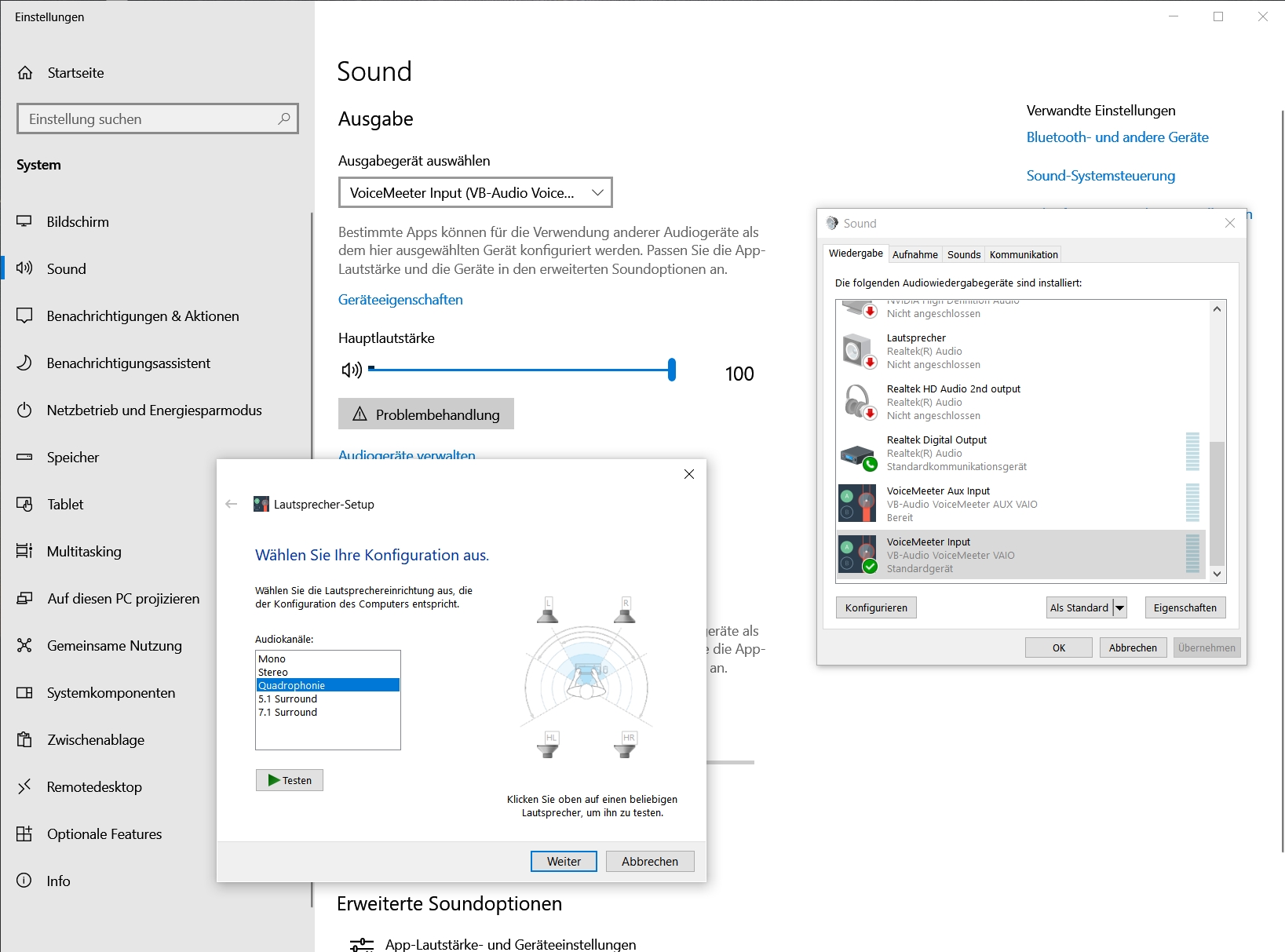1285x952 pixels.
Task: Open Speicher storage settings
Action: point(73,458)
